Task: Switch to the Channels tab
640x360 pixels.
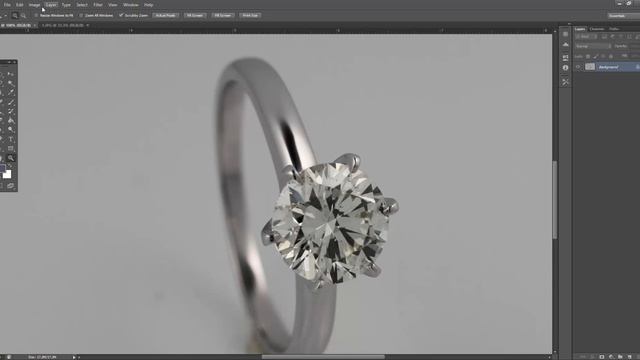Action: 597,29
